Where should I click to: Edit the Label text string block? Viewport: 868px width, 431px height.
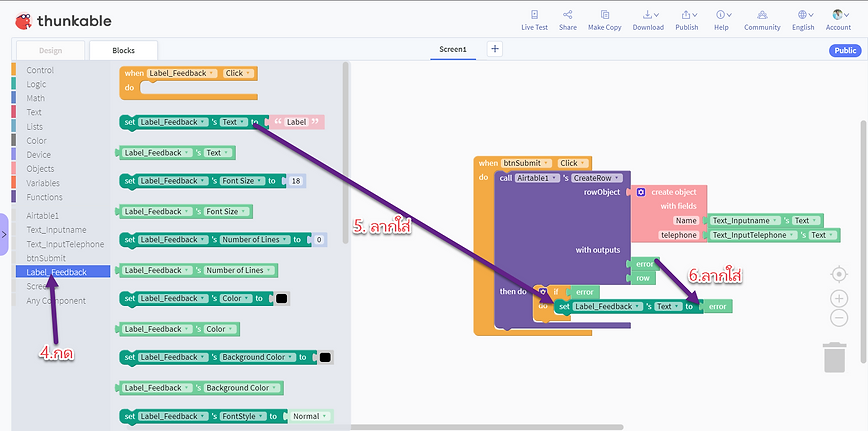(297, 122)
